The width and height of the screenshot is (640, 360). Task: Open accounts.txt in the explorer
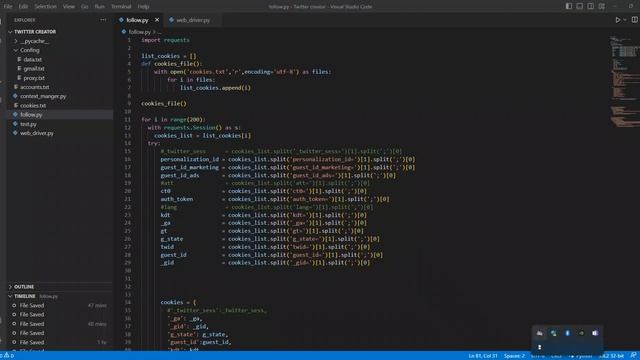(34, 87)
